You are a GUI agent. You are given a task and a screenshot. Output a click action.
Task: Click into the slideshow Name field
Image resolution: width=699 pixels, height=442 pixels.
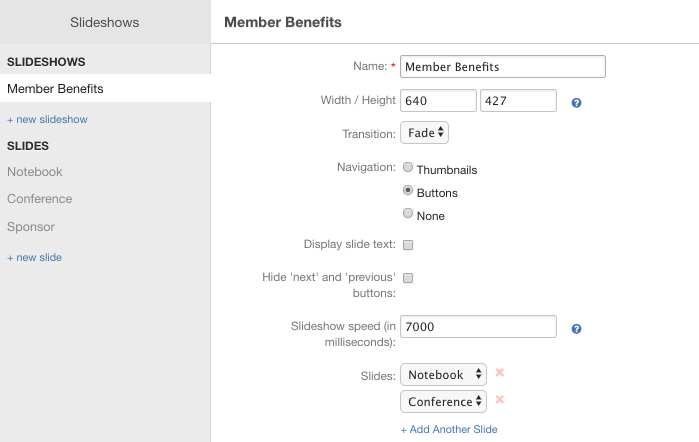pyautogui.click(x=503, y=67)
